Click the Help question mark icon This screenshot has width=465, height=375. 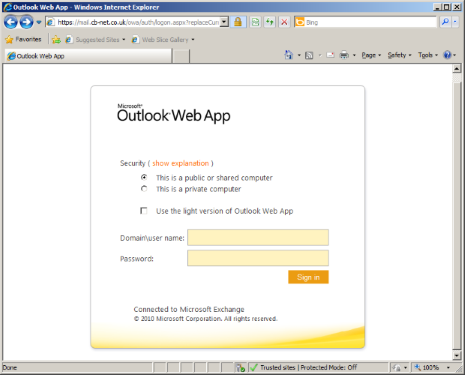point(447,55)
